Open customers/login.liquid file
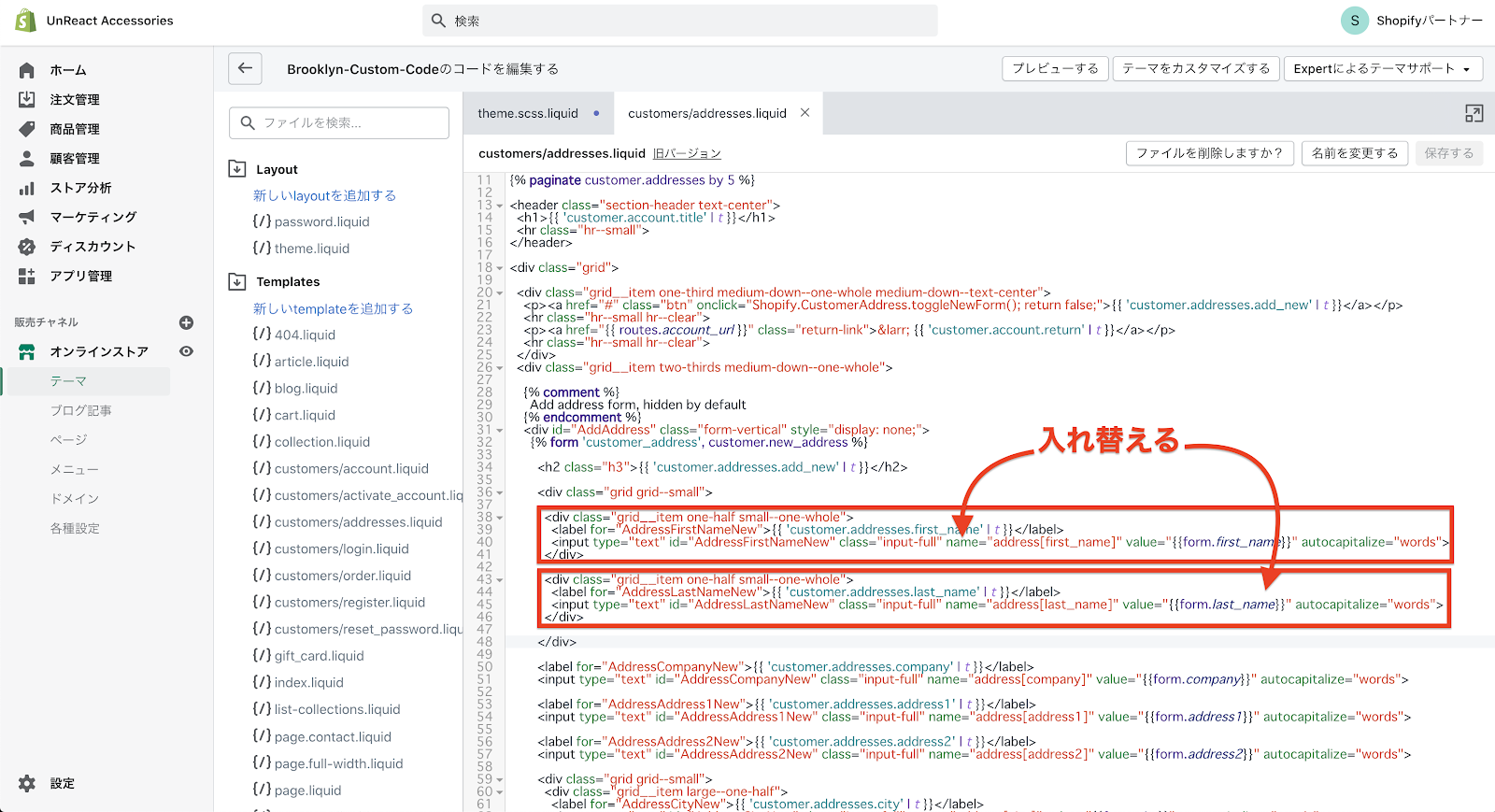The height and width of the screenshot is (812, 1495). (341, 548)
